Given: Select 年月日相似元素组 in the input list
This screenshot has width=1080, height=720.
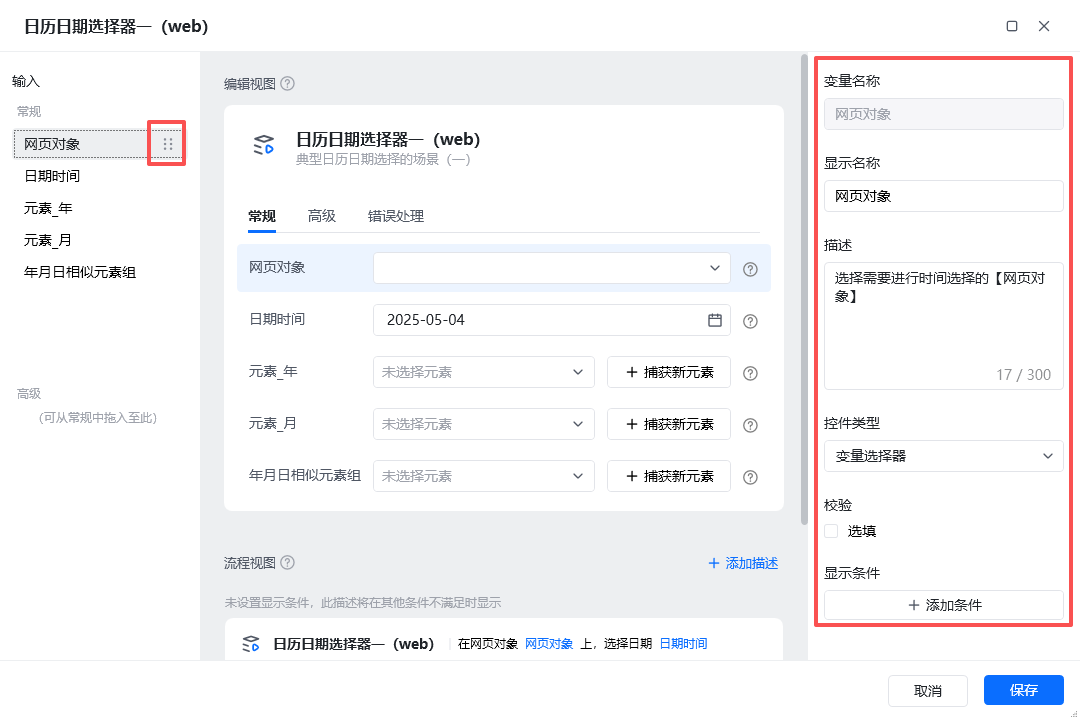Looking at the screenshot, I should (80, 272).
